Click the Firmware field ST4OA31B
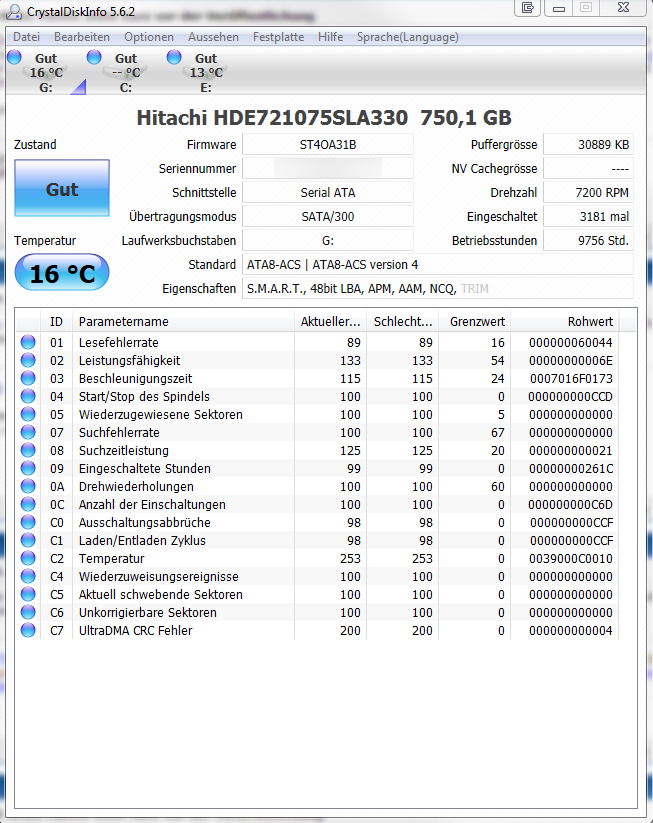653x823 pixels. point(328,144)
